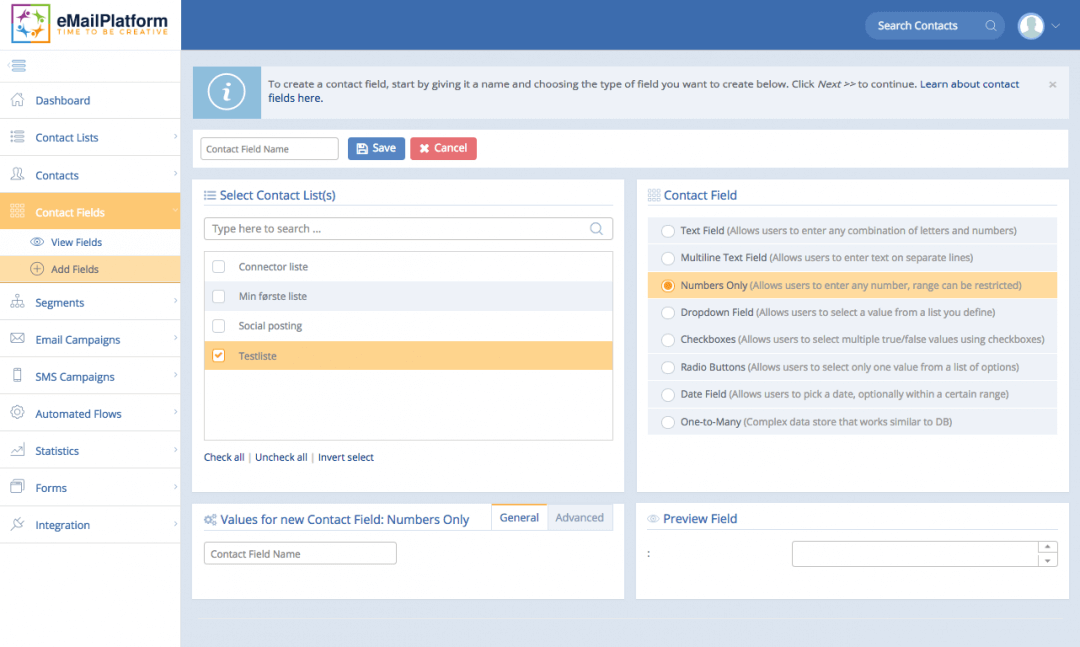Expand the Integration sidebar submenu arrow

tap(174, 524)
